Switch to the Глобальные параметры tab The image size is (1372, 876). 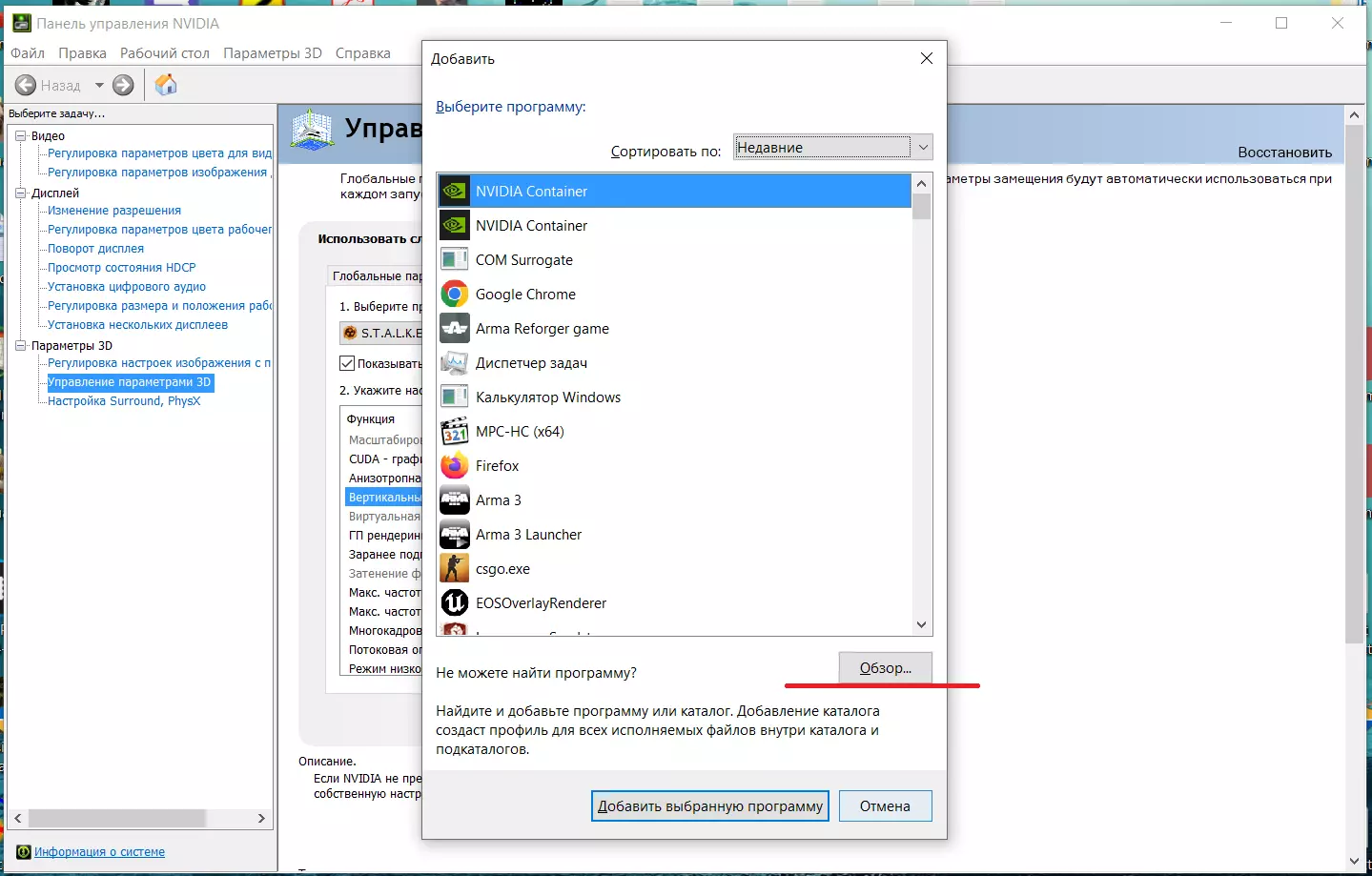pos(376,275)
